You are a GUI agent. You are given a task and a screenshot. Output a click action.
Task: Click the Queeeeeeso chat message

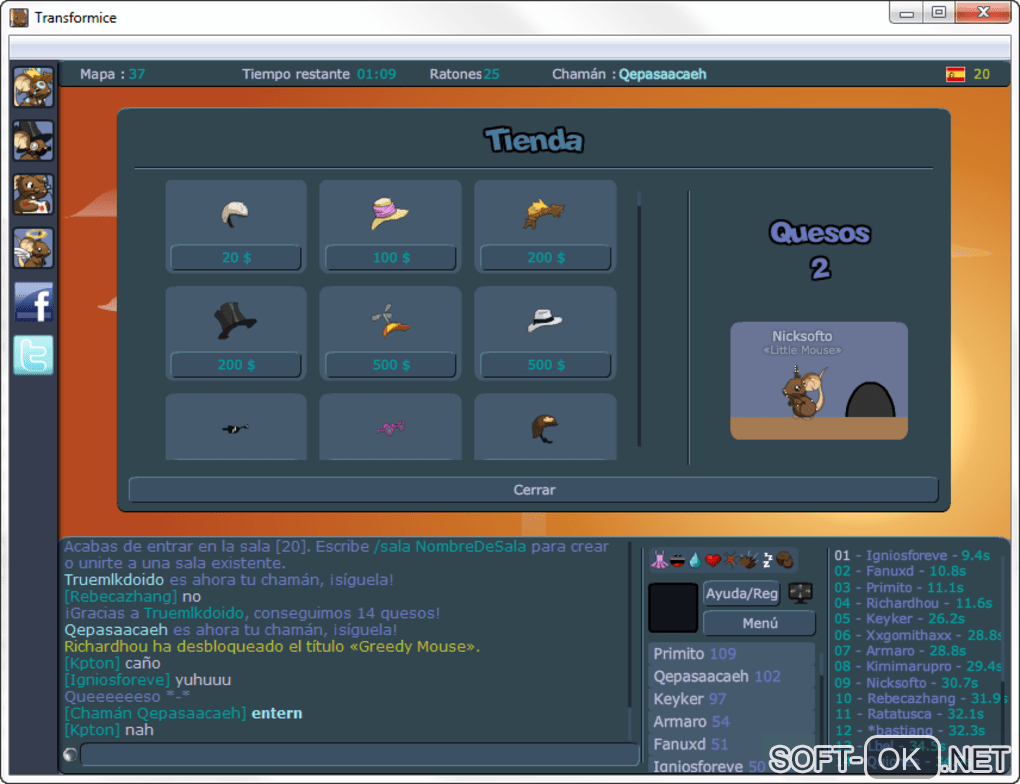(x=126, y=697)
